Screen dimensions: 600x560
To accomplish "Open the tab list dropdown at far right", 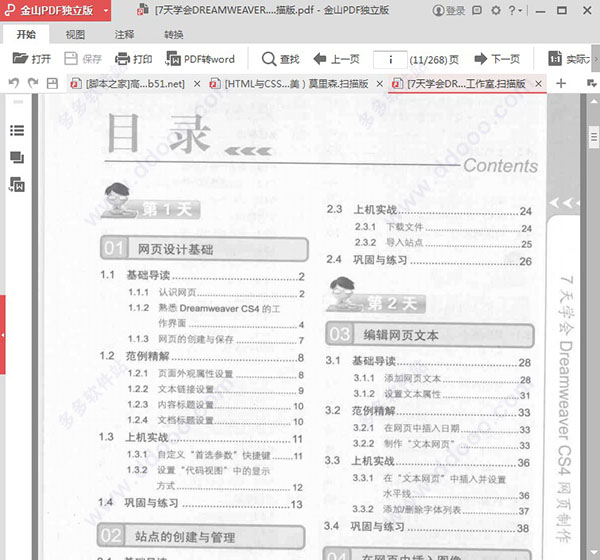I will (x=591, y=83).
